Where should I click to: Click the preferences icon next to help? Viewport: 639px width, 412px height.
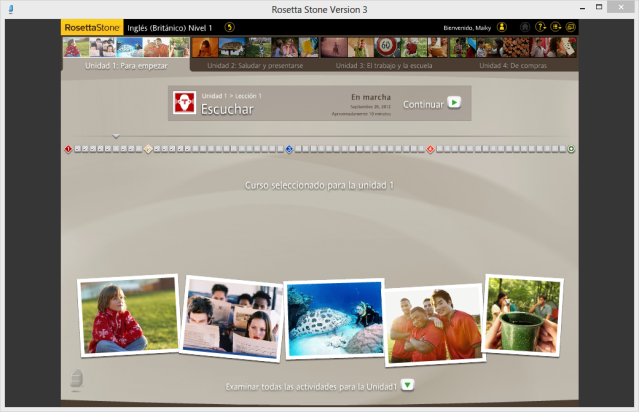pos(555,28)
